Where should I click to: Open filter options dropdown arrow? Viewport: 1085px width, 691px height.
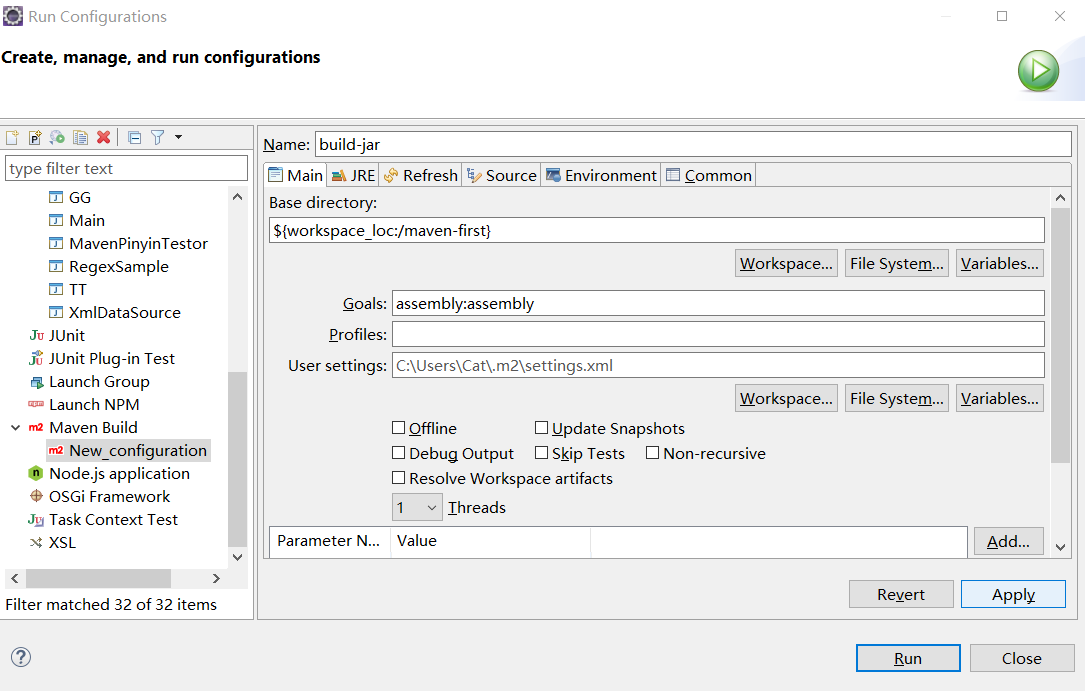tap(178, 137)
